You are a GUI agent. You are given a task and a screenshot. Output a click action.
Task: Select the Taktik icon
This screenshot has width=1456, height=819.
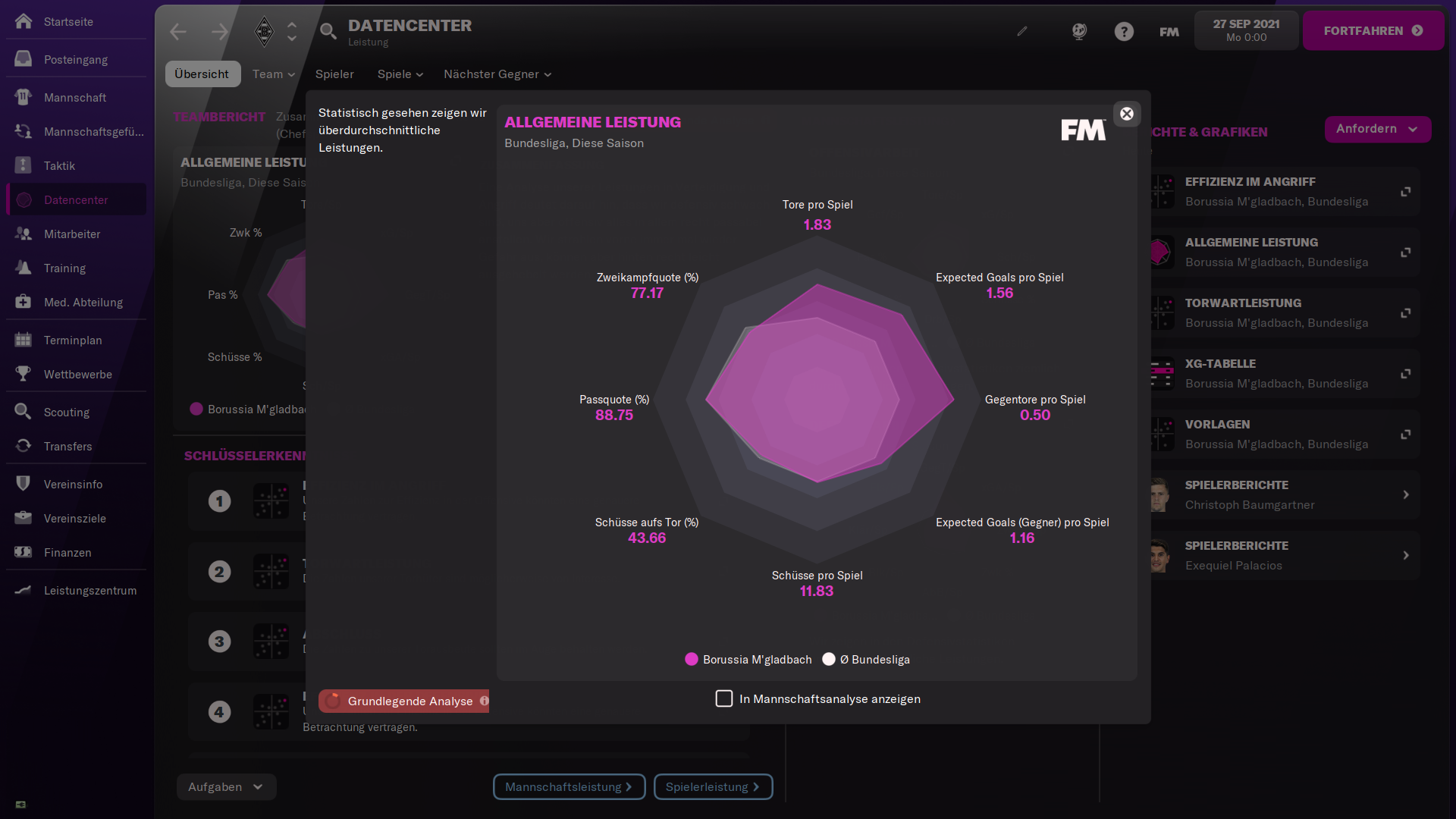click(x=24, y=165)
